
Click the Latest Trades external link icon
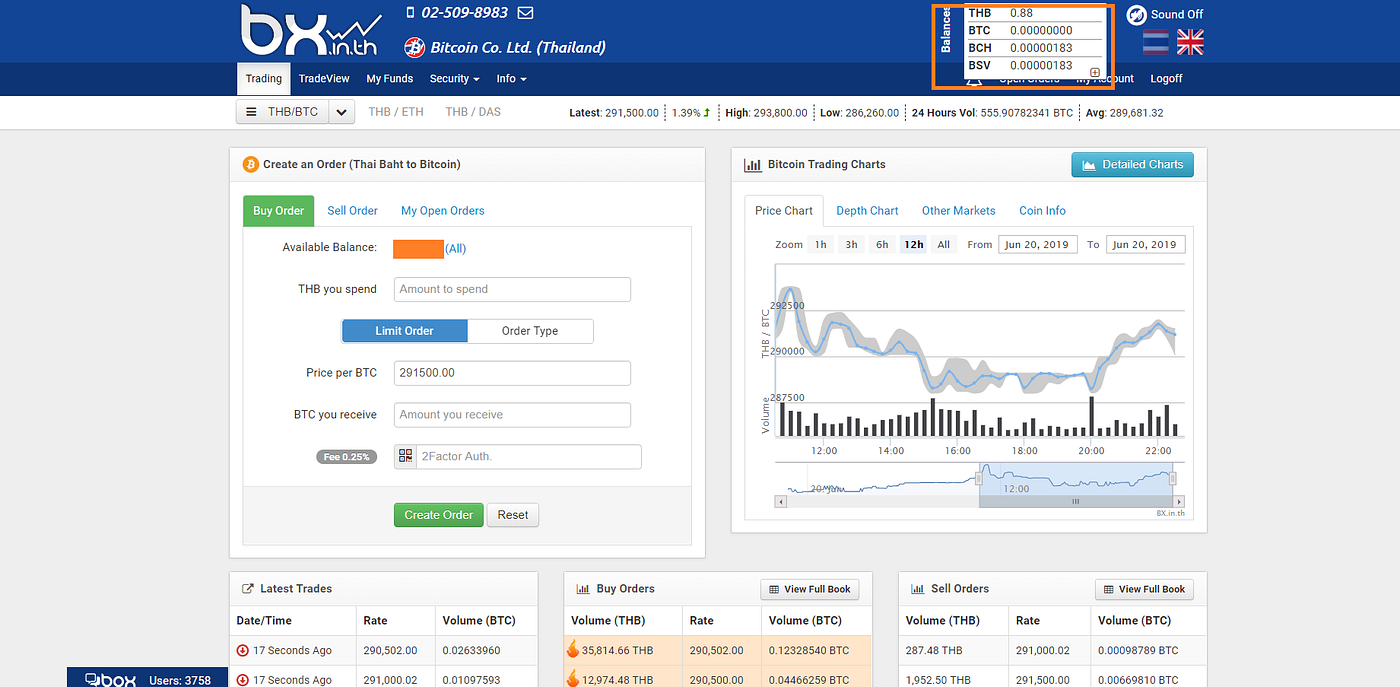pyautogui.click(x=248, y=589)
